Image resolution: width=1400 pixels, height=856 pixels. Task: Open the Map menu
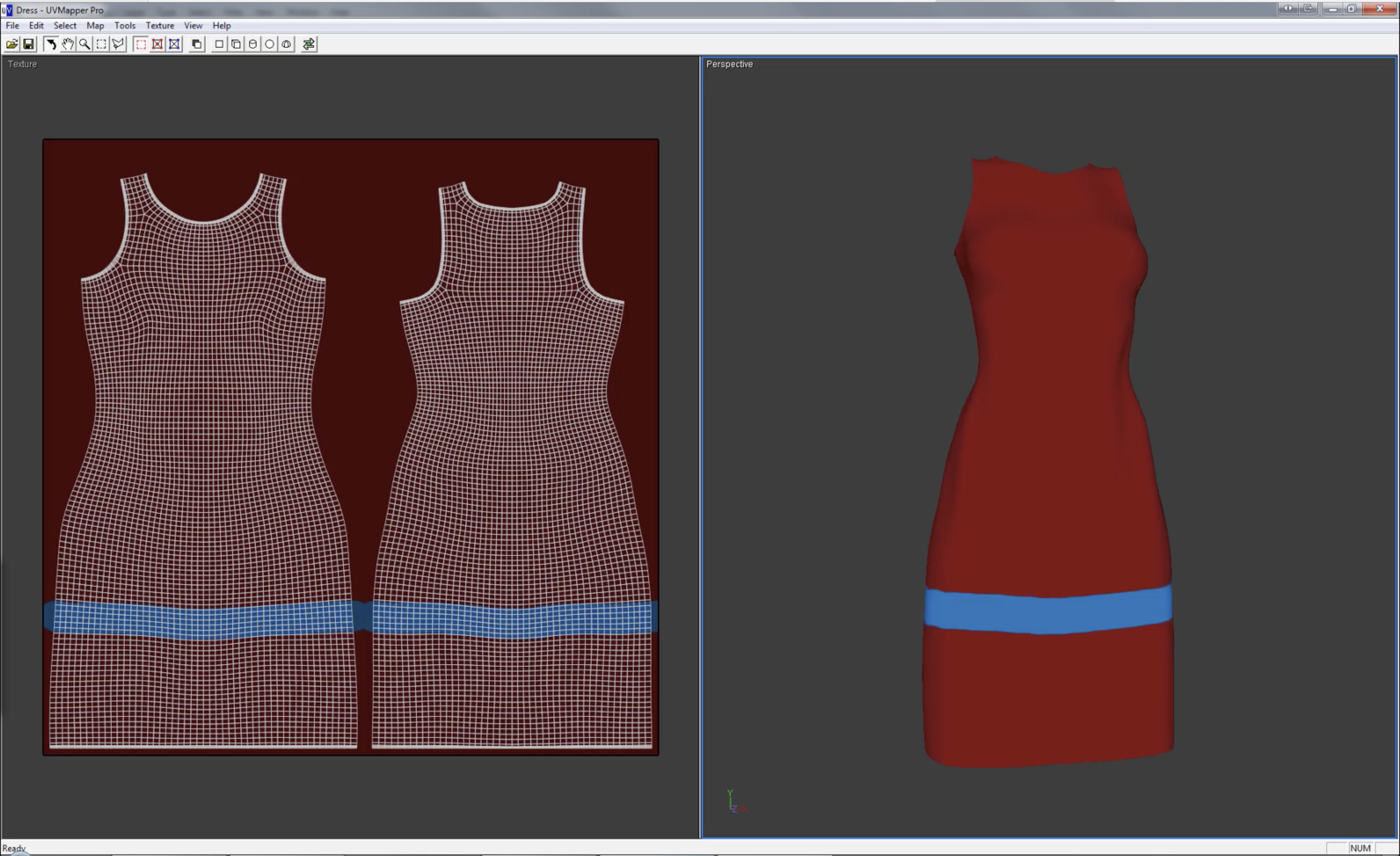(95, 25)
